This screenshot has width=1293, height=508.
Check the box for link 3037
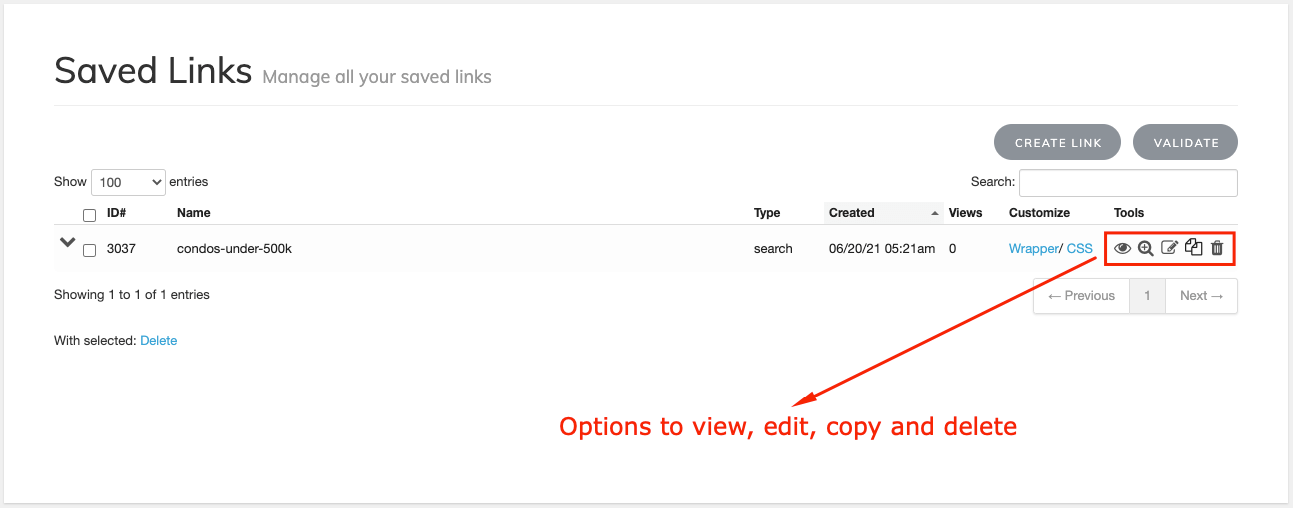[x=89, y=250]
